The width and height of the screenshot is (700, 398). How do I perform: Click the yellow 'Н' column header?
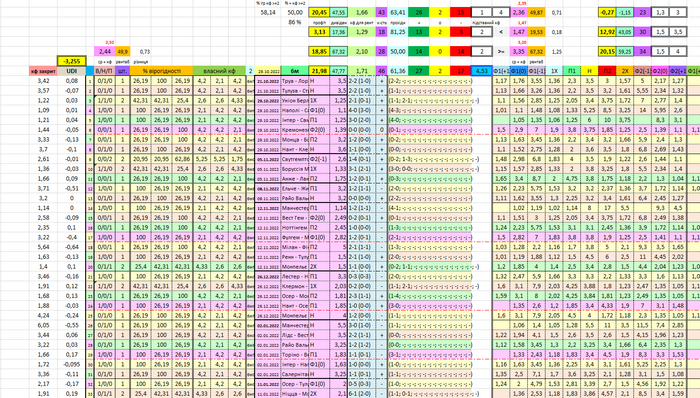[x=589, y=71]
